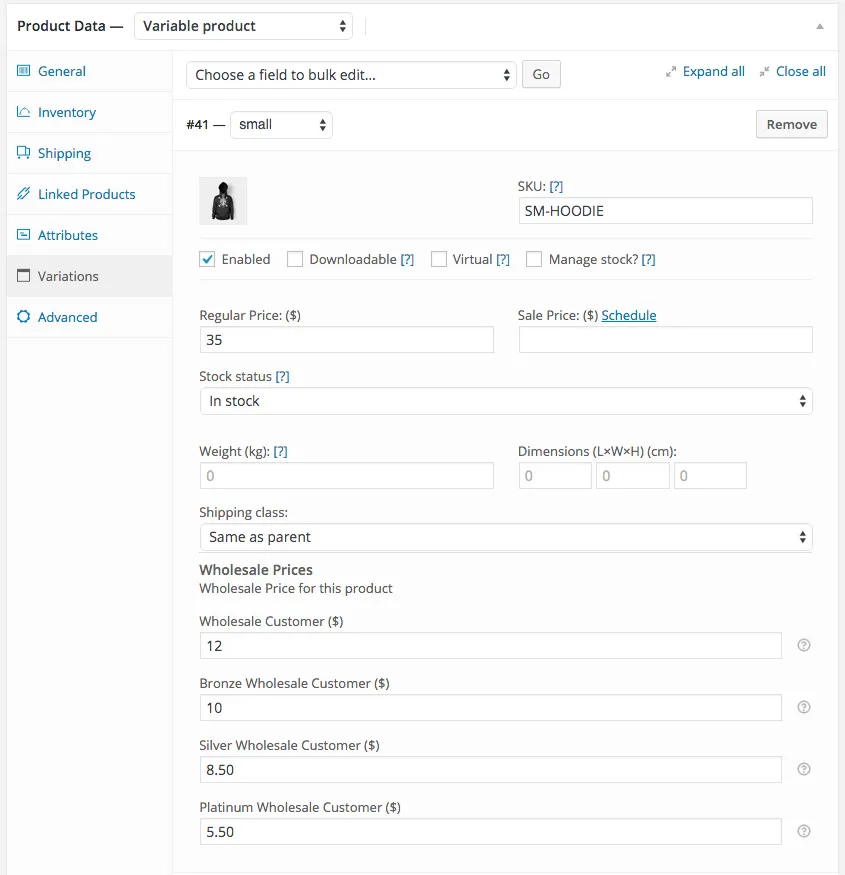Viewport: 845px width, 875px height.
Task: Select the Advanced gear icon
Action: 22,316
